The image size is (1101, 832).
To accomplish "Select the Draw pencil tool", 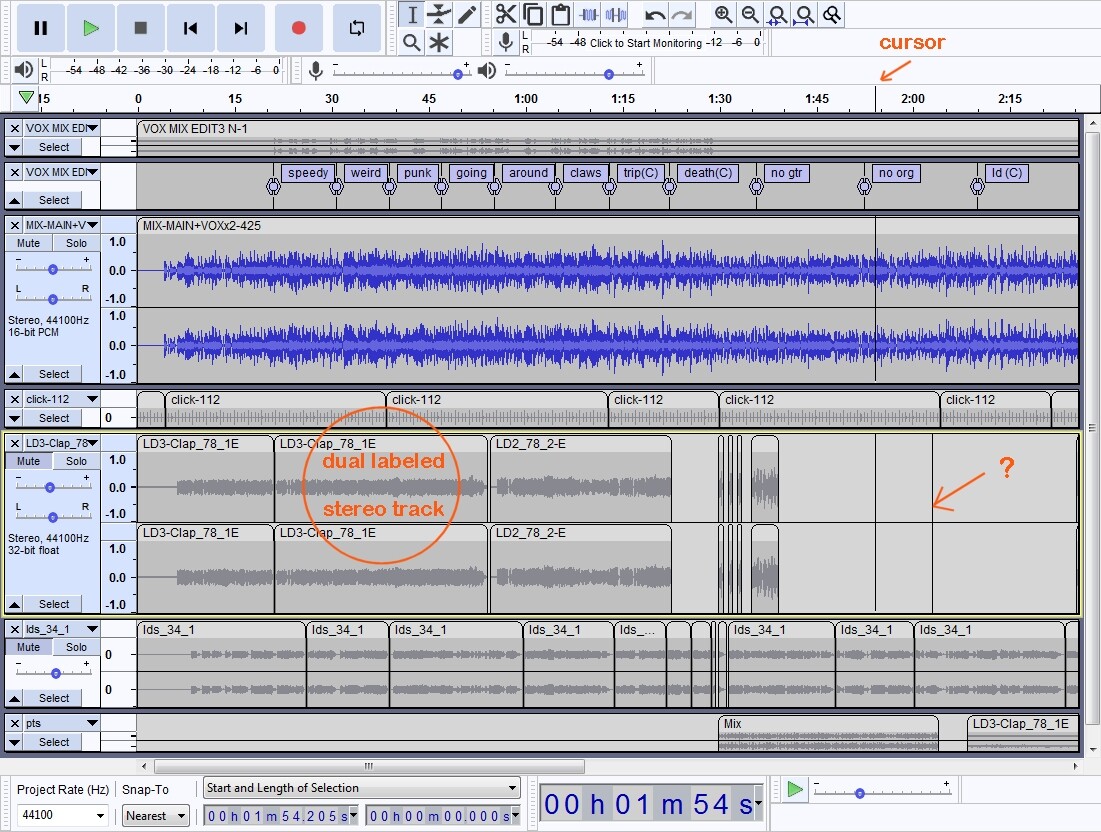I will coord(466,15).
